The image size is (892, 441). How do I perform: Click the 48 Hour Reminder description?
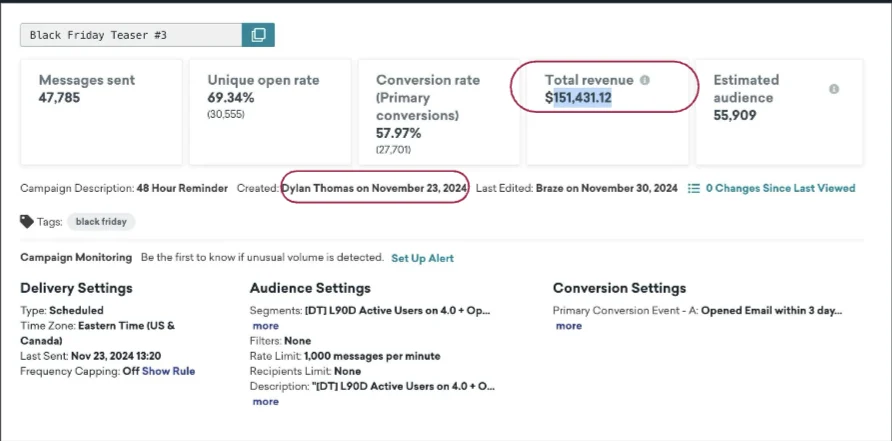click(x=182, y=188)
